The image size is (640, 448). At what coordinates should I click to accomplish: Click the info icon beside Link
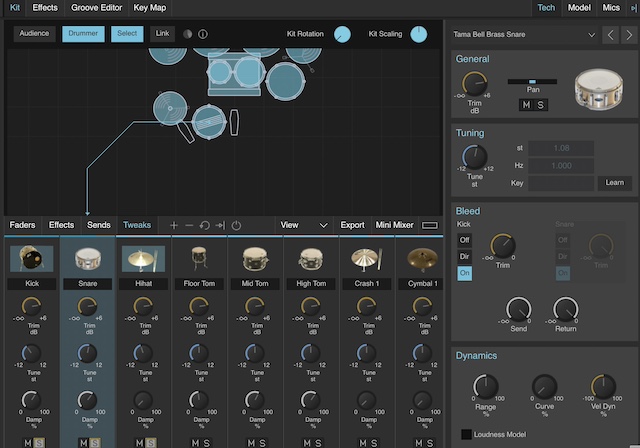pyautogui.click(x=203, y=34)
